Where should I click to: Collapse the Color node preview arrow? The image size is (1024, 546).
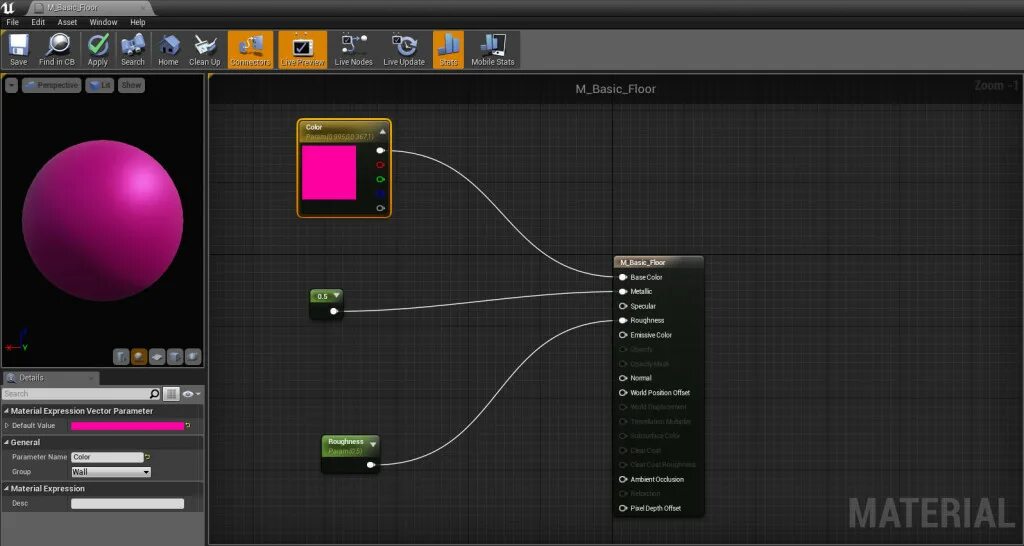(x=383, y=131)
